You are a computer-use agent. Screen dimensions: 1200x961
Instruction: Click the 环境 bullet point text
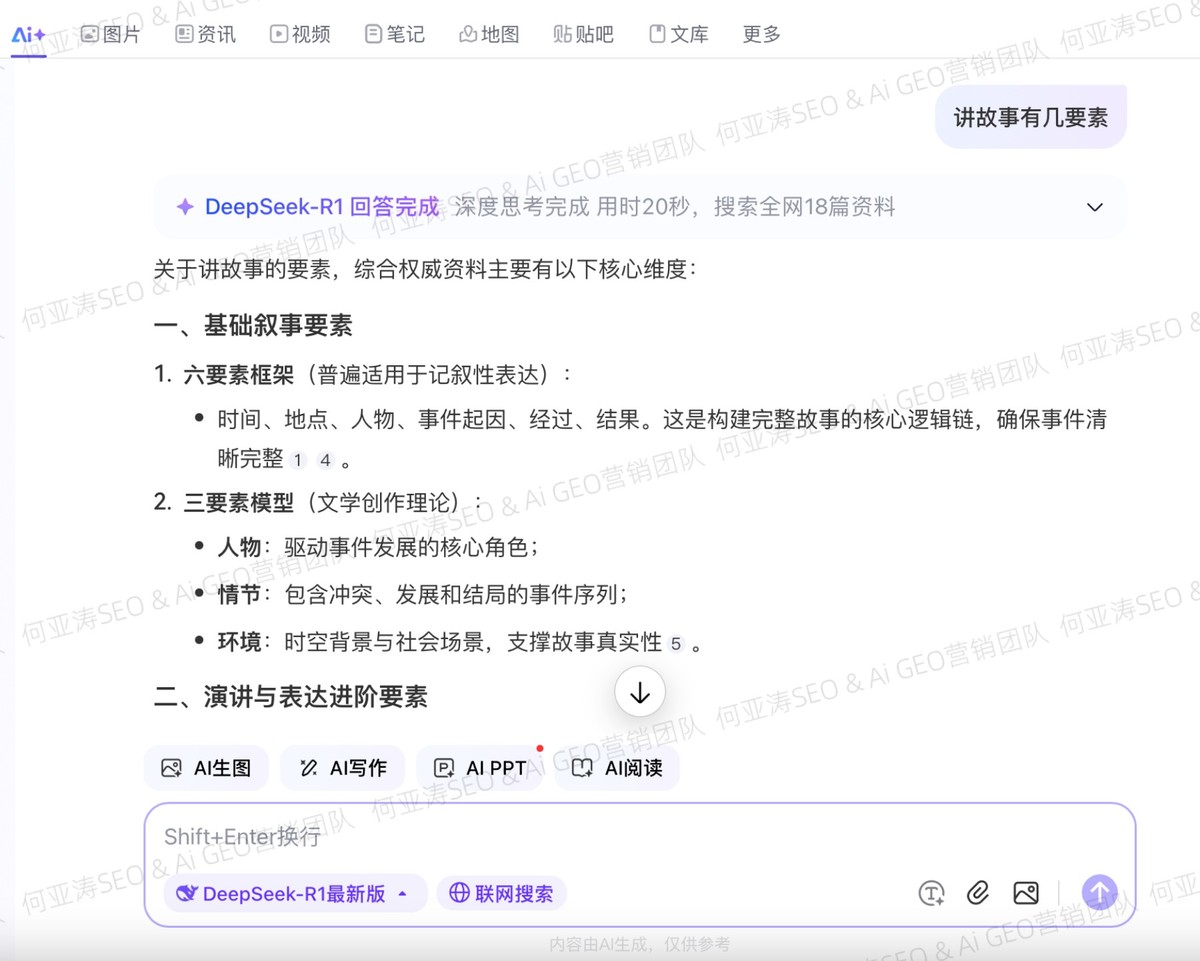[x=460, y=642]
